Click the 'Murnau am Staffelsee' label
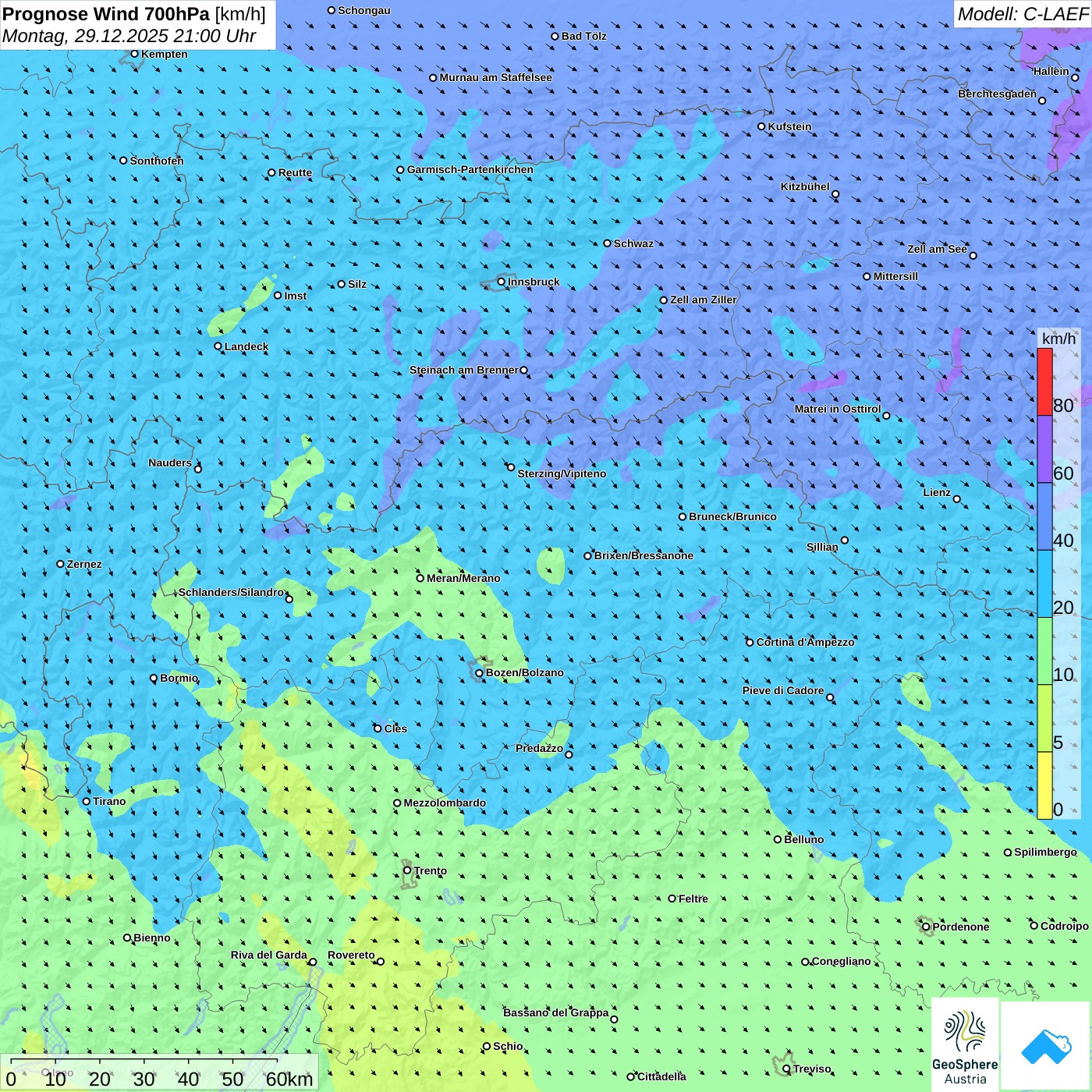The image size is (1092, 1092). tap(496, 77)
